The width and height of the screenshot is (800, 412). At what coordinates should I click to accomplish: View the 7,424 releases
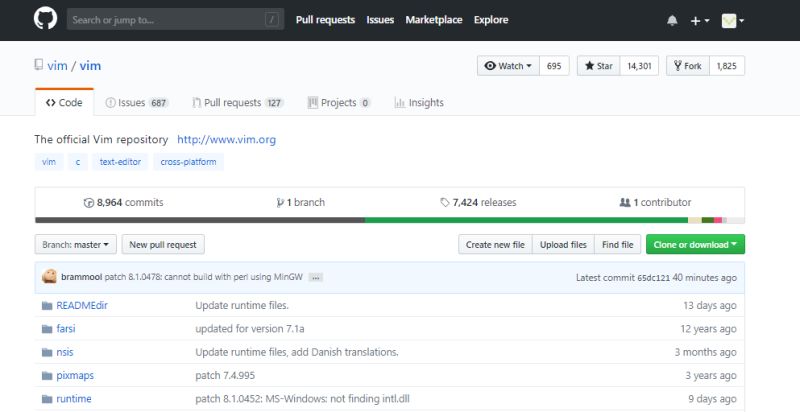[x=478, y=202]
